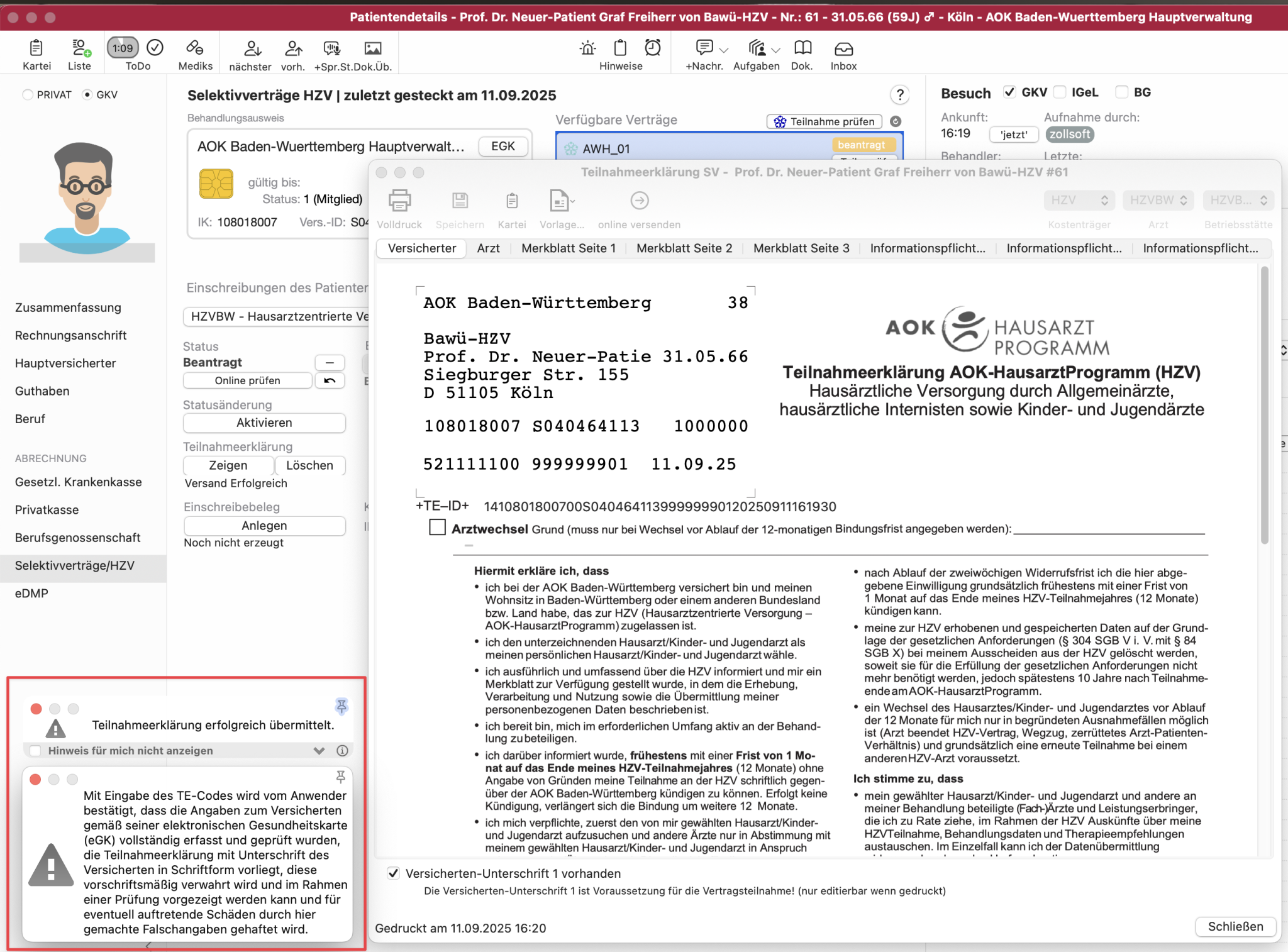Open the HZV Kostenträger dropdown

pyautogui.click(x=1079, y=200)
